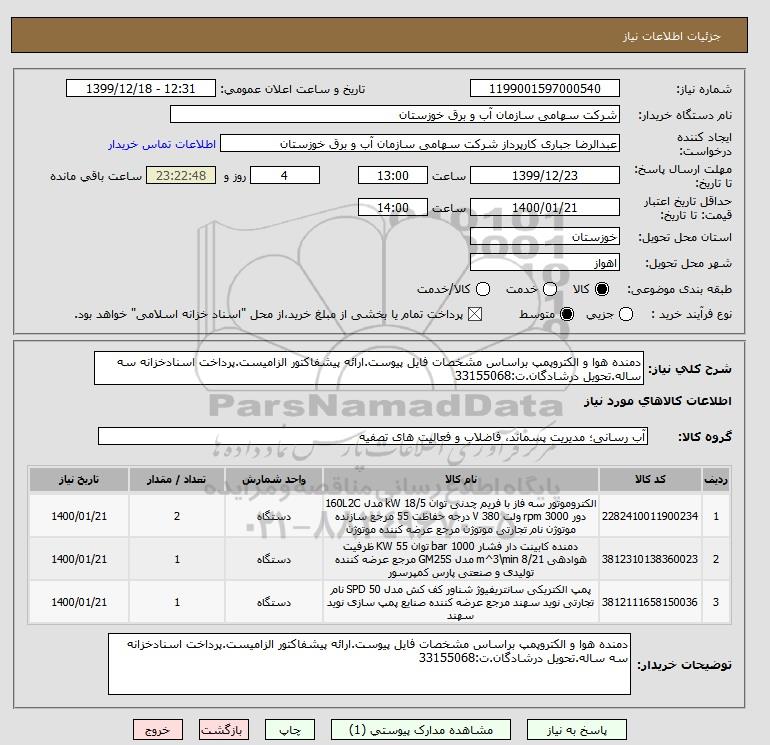Click the شرح کلی نیاز description box
Image resolution: width=770 pixels, height=745 pixels.
pyautogui.click(x=369, y=368)
